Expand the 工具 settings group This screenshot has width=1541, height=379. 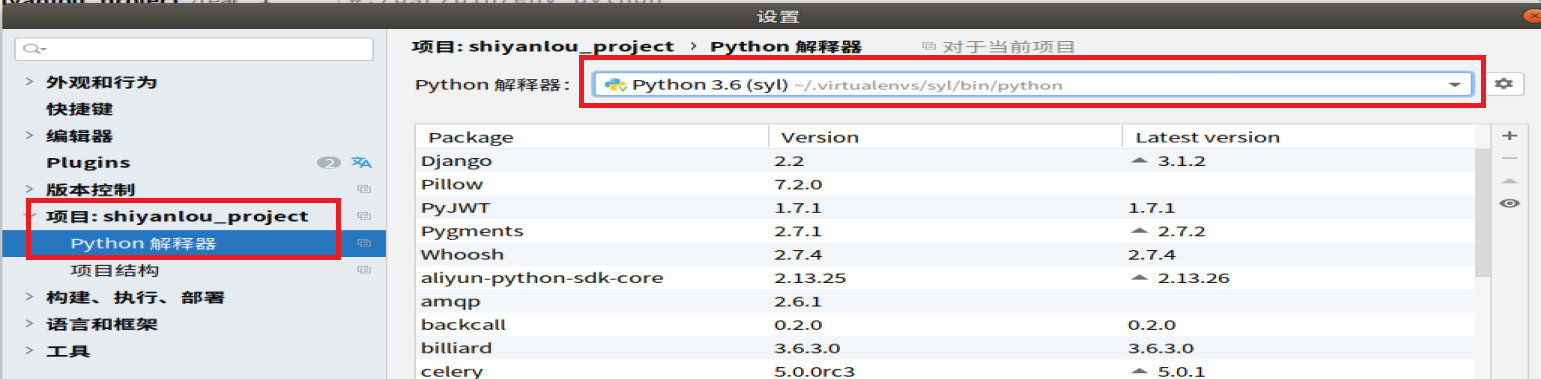click(x=30, y=351)
